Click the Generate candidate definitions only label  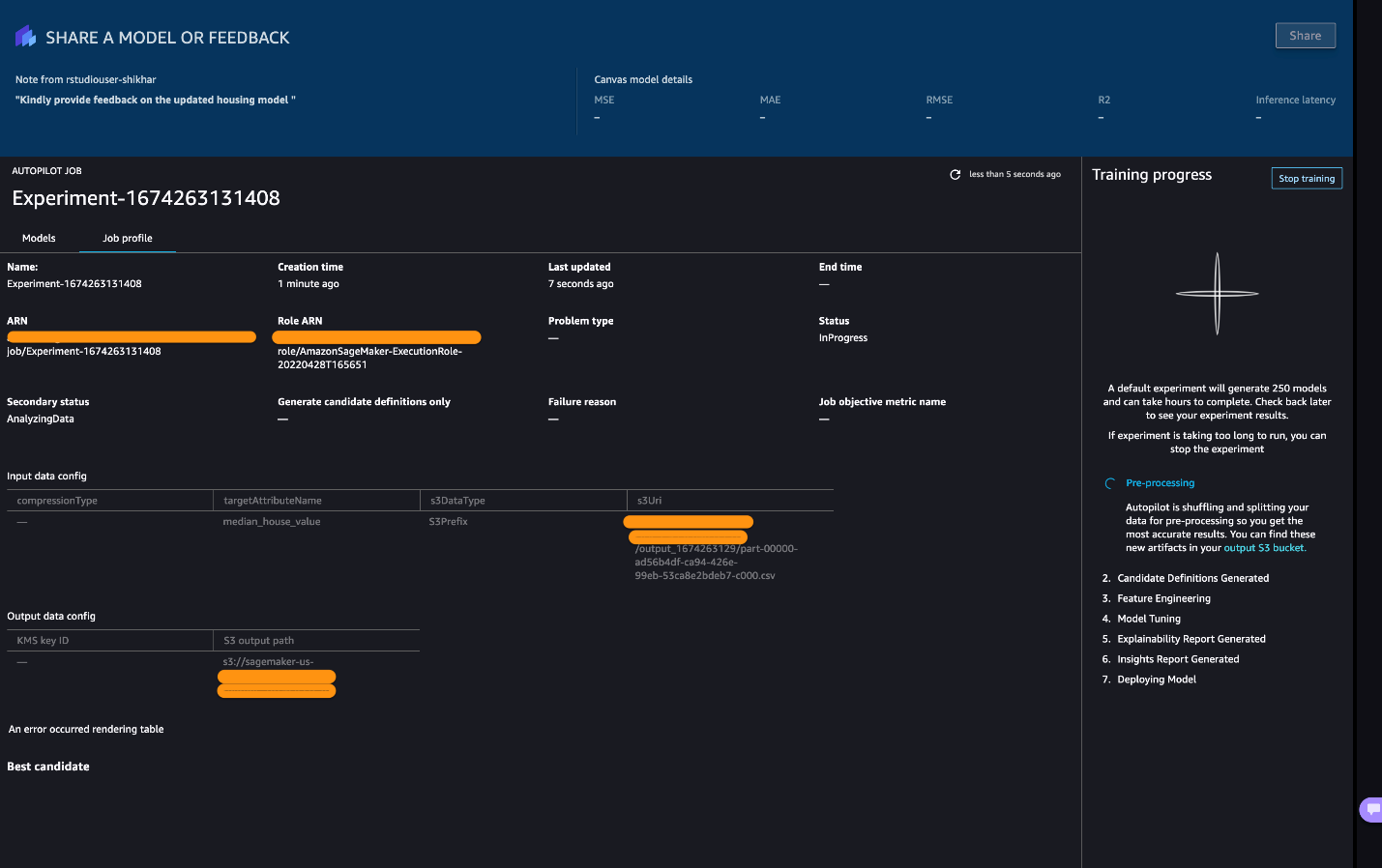(364, 402)
